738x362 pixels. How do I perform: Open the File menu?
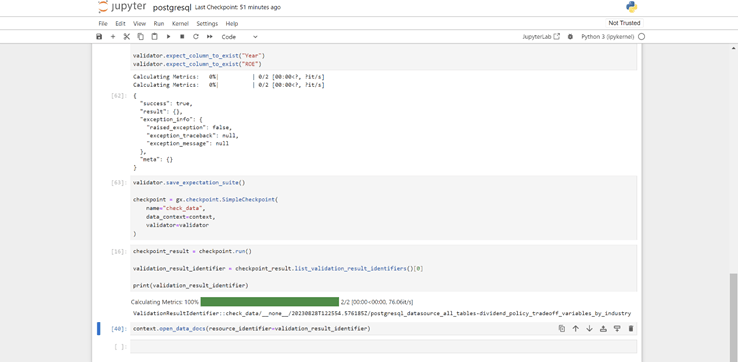[x=103, y=24]
